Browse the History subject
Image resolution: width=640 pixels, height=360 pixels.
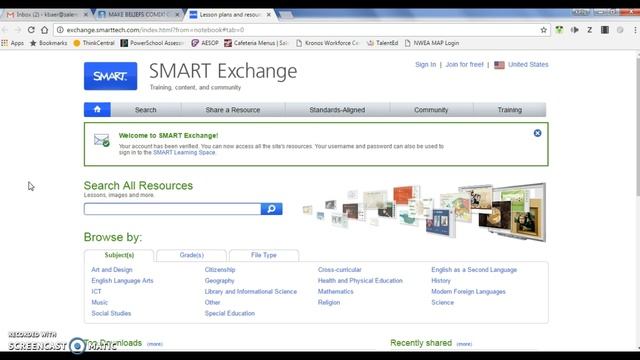(x=441, y=281)
